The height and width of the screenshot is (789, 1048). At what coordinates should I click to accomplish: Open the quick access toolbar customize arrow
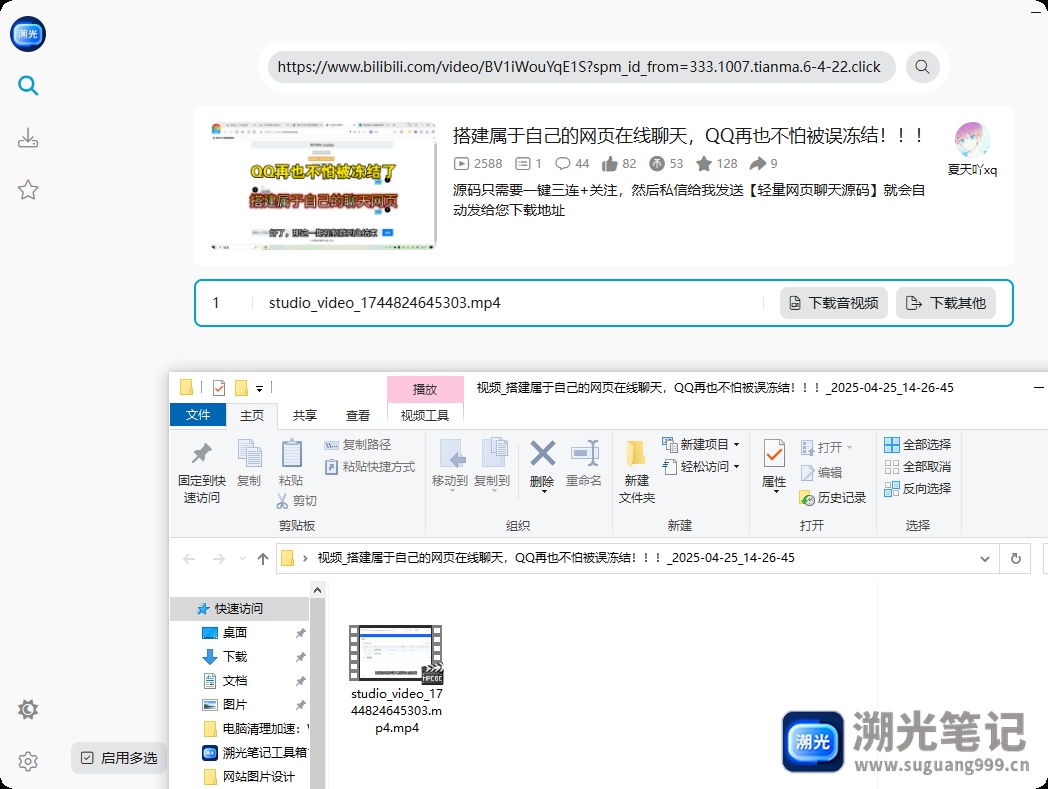(x=259, y=388)
